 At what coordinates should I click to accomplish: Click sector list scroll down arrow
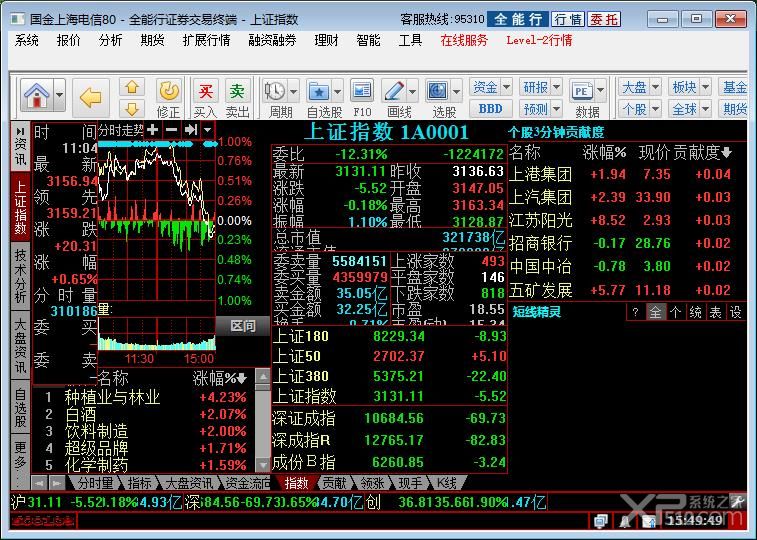(263, 464)
